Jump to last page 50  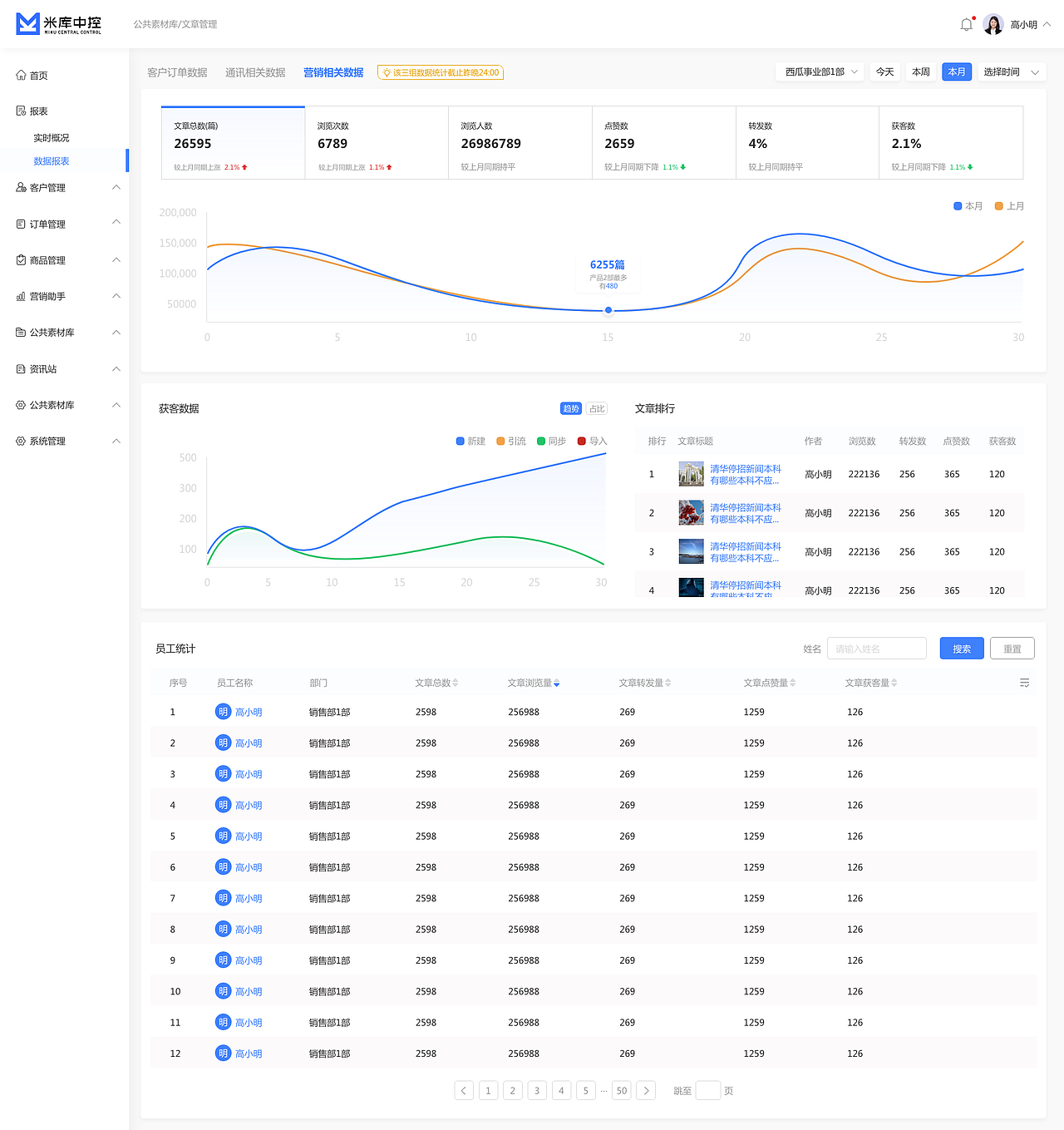tap(622, 1091)
